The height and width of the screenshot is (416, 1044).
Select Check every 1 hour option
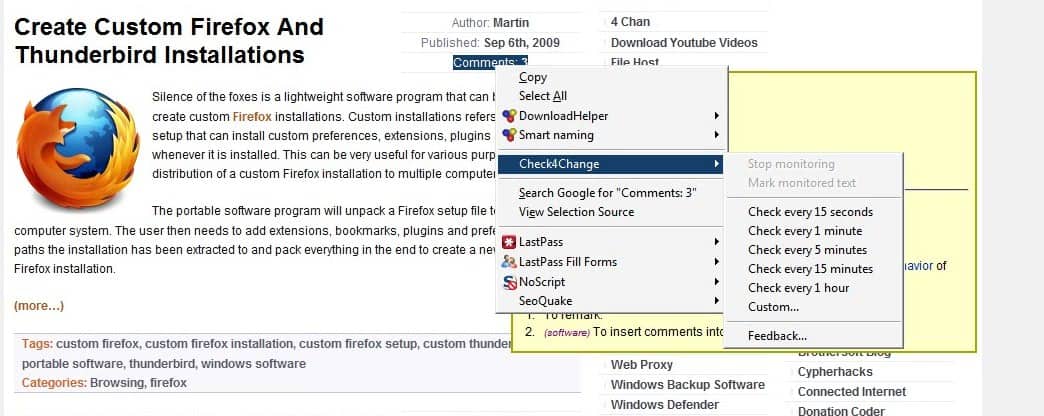(x=798, y=288)
